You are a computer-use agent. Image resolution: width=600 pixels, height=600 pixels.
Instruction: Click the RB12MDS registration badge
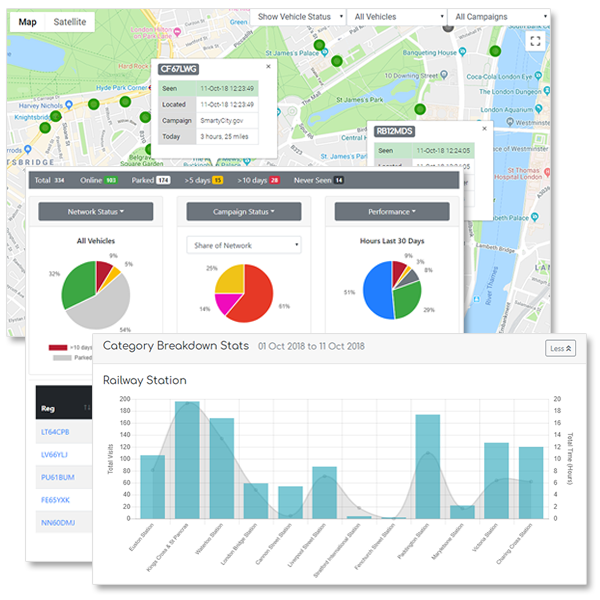tap(394, 131)
